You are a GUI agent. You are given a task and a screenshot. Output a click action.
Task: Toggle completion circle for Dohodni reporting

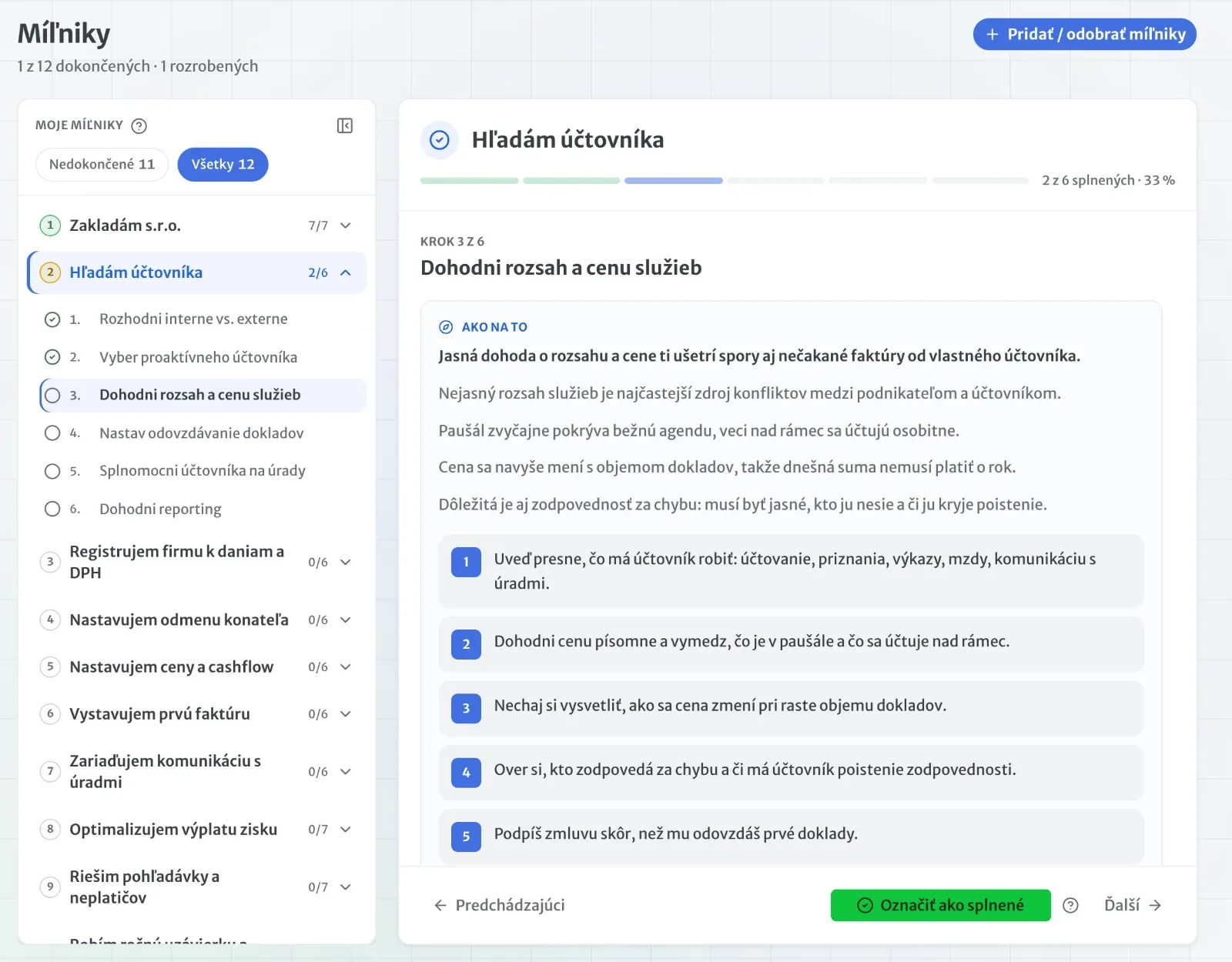point(52,509)
